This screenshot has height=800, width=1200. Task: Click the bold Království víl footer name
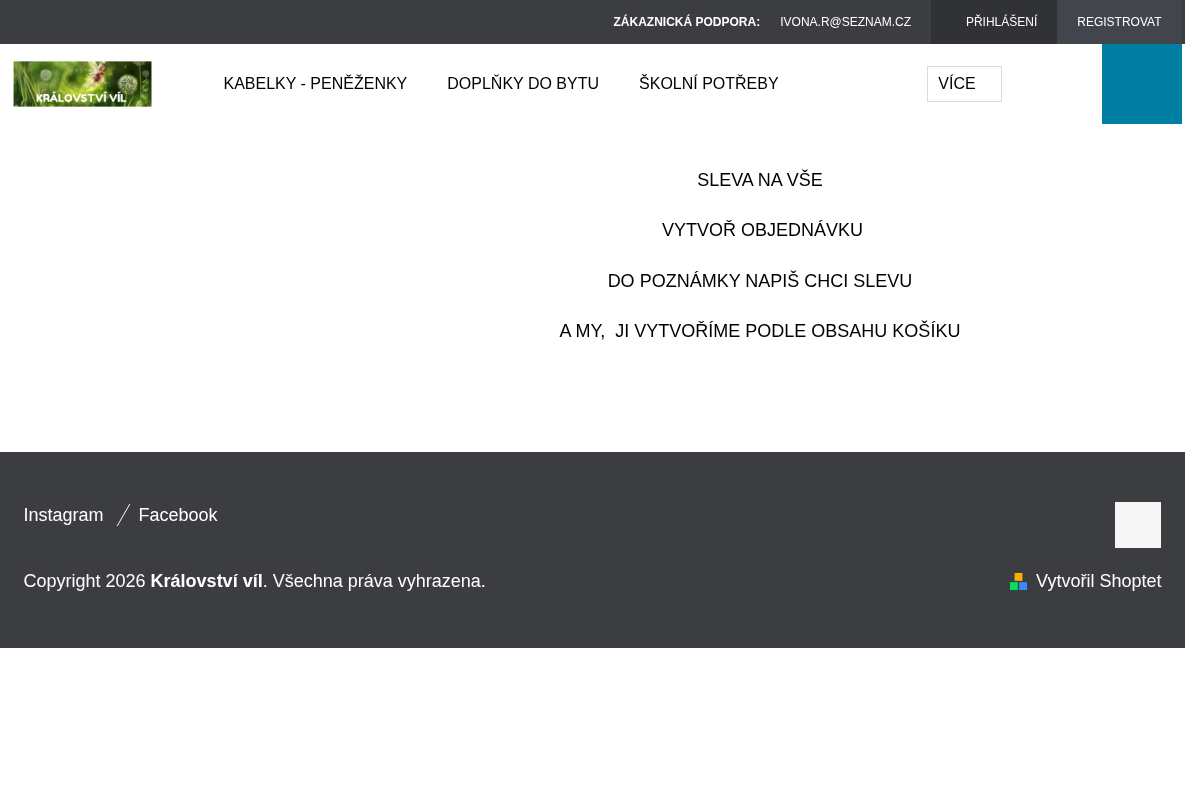[206, 581]
